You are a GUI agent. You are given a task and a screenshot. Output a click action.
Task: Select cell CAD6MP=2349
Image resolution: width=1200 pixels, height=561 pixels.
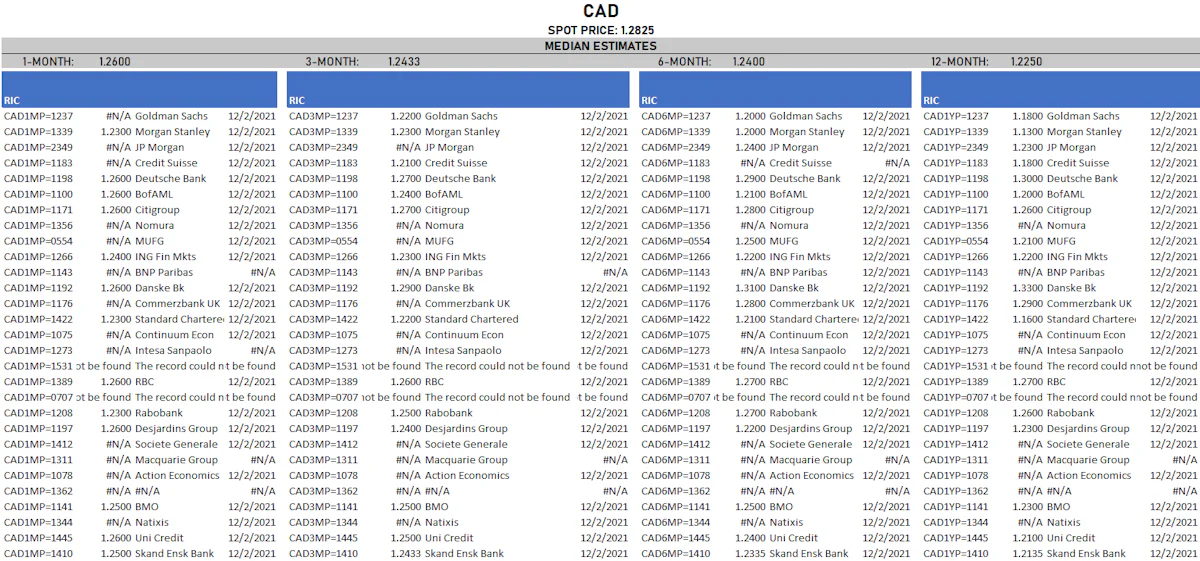coord(676,148)
